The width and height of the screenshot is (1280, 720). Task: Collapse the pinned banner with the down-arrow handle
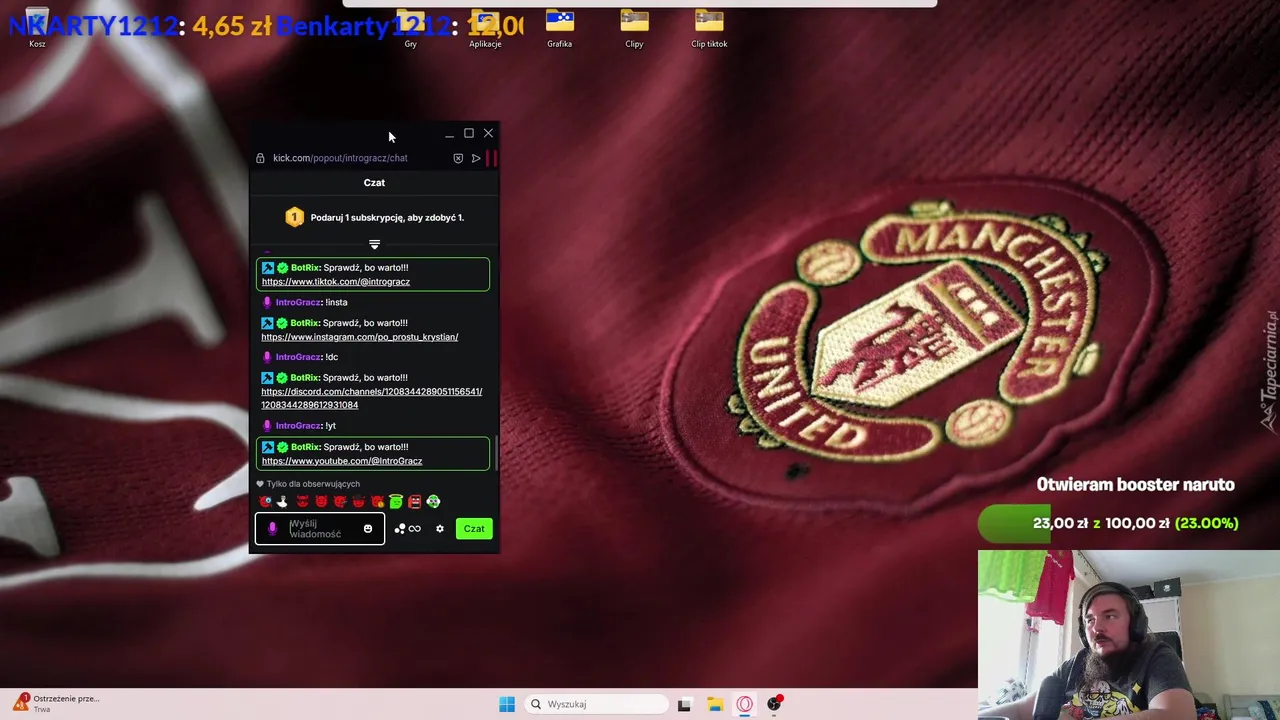pos(374,244)
